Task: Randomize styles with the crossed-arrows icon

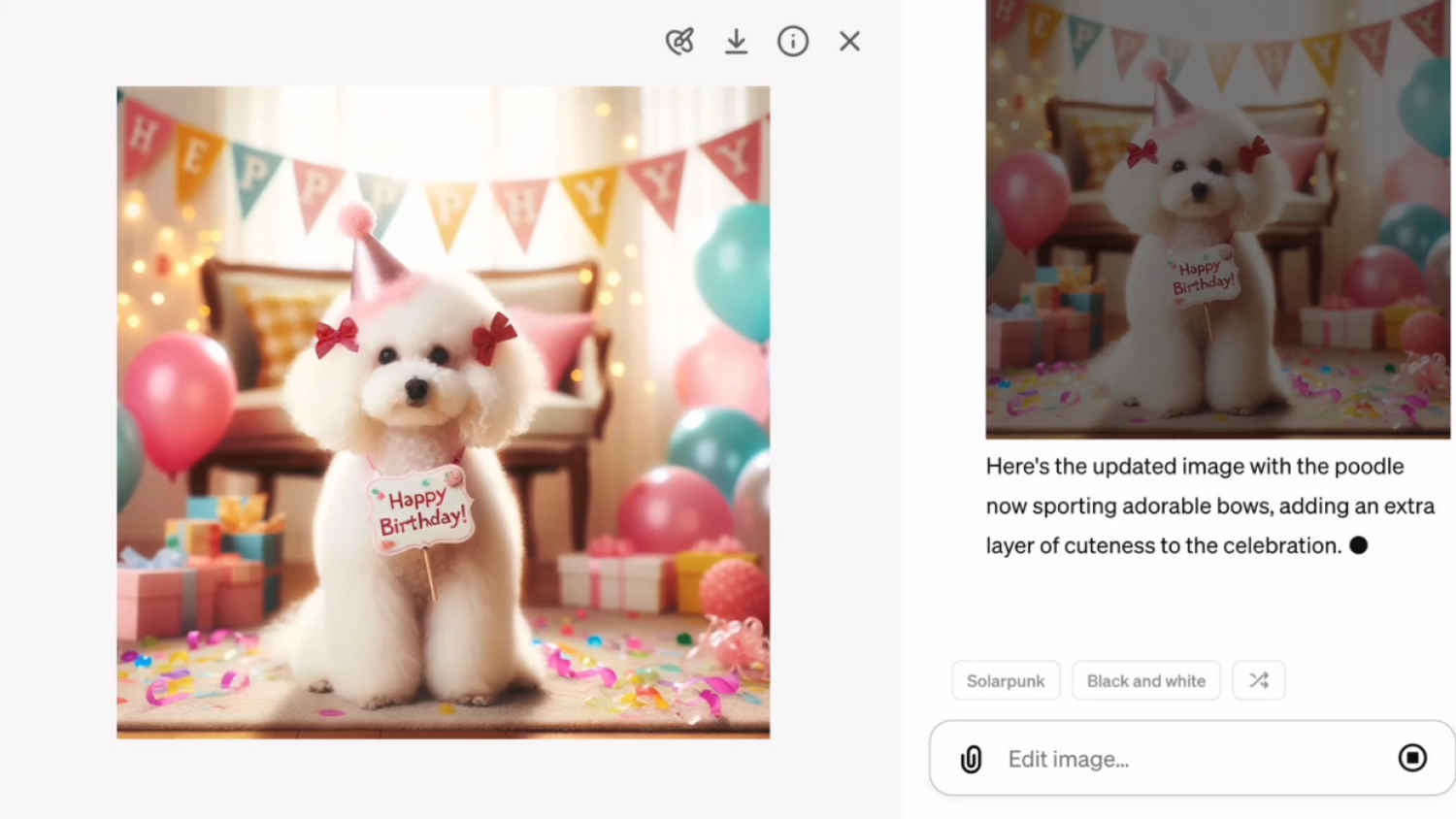Action: coord(1258,680)
